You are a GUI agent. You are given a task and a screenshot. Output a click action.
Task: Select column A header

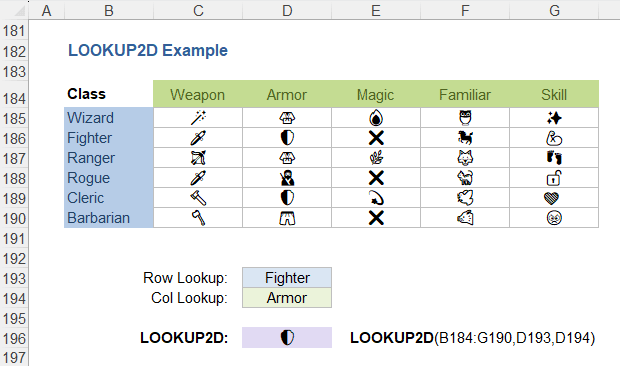(47, 10)
